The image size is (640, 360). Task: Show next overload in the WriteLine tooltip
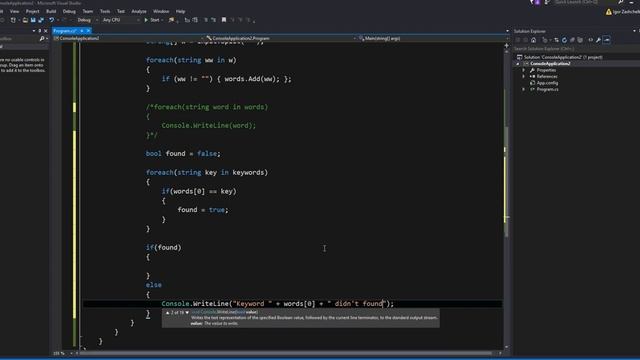click(x=187, y=313)
